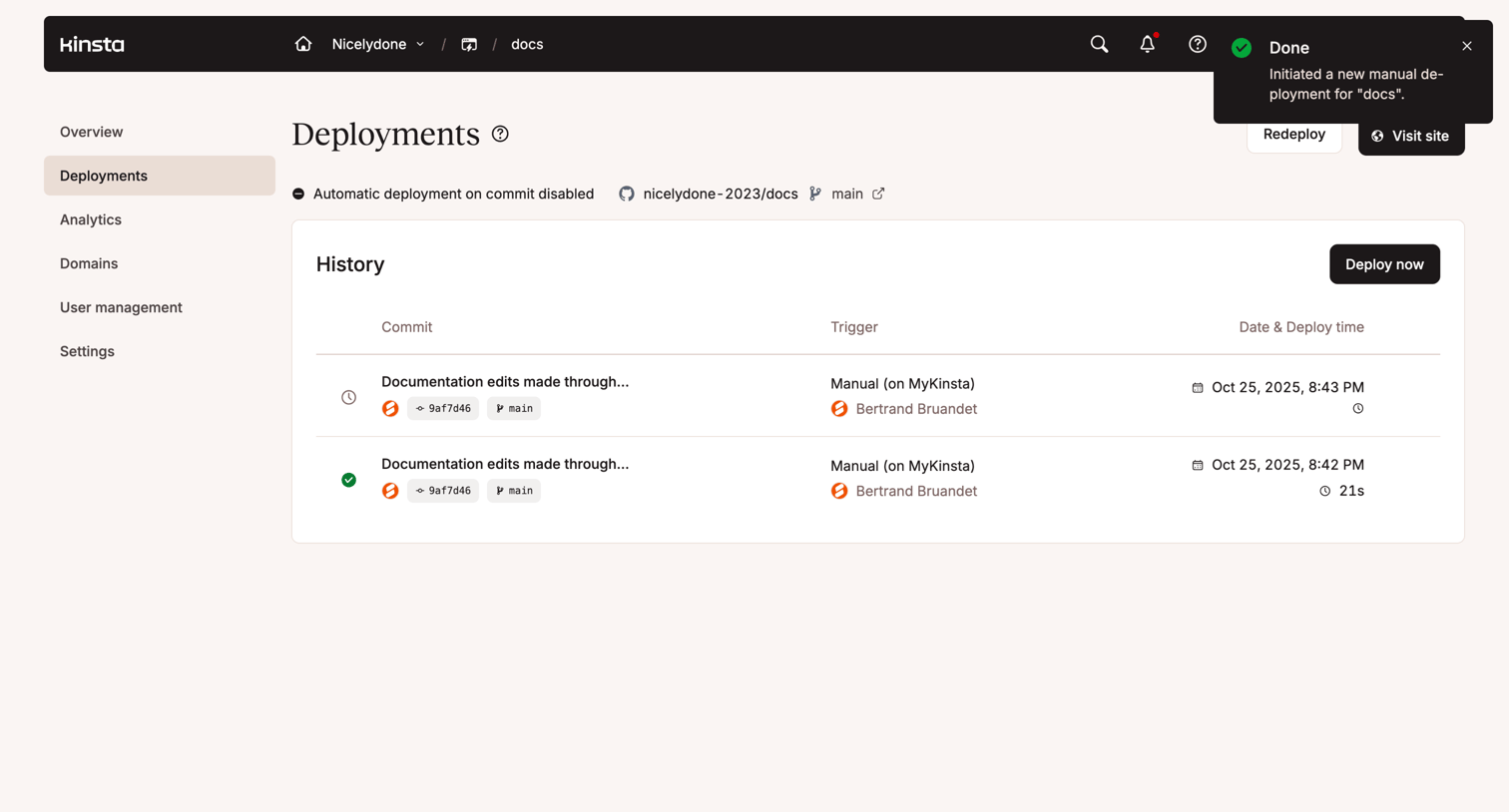Click the 21s deploy duration
The height and width of the screenshot is (812, 1509).
point(1351,491)
